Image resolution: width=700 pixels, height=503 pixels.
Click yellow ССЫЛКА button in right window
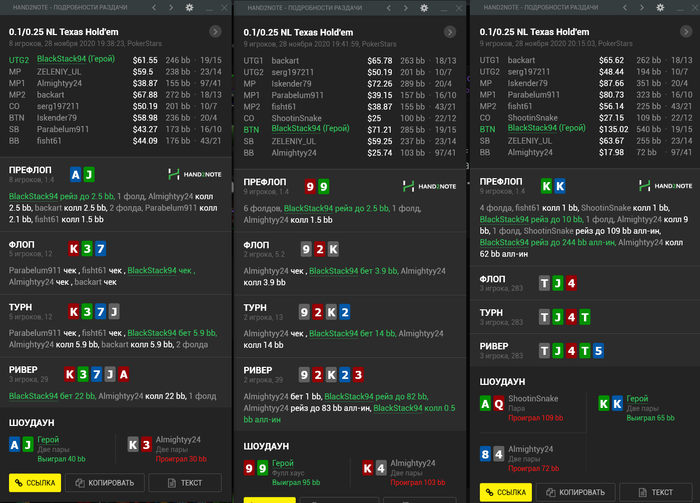pyautogui.click(x=506, y=492)
